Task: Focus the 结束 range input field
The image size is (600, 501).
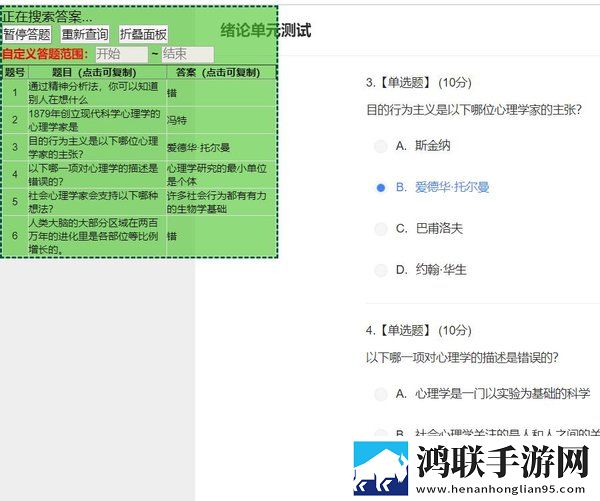Action: click(188, 54)
